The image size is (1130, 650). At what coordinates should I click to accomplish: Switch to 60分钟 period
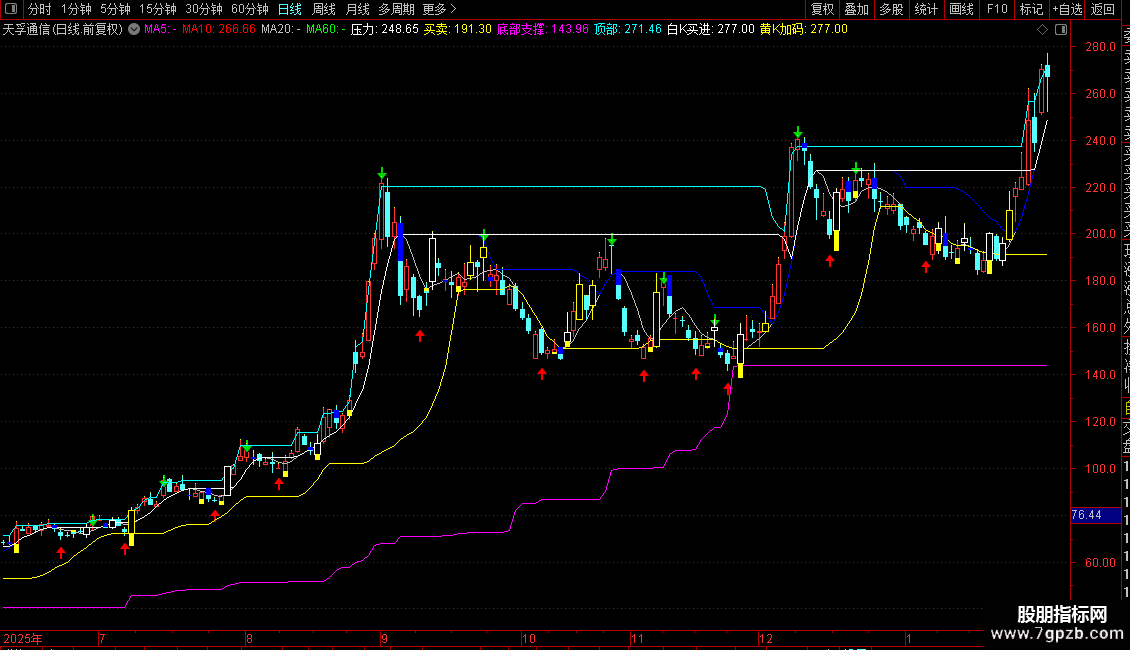click(x=250, y=9)
